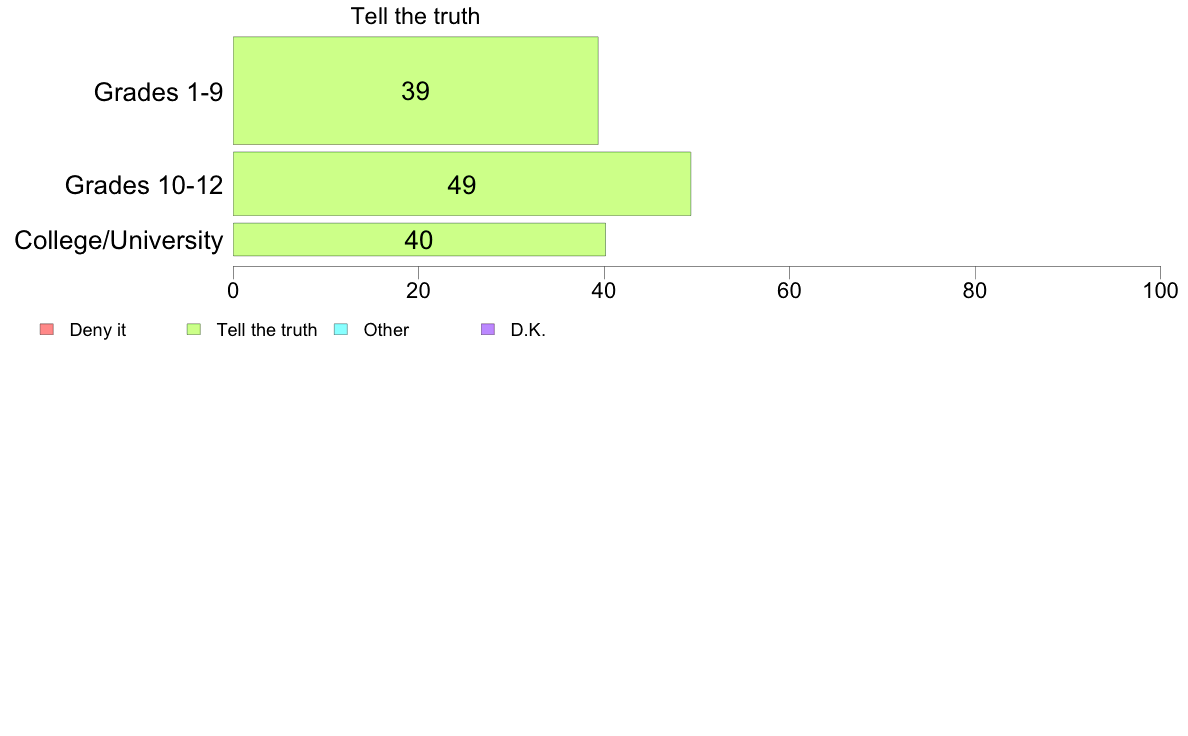Select the D.K. legend label
Image resolution: width=1188 pixels, height=736 pixels.
(x=528, y=330)
